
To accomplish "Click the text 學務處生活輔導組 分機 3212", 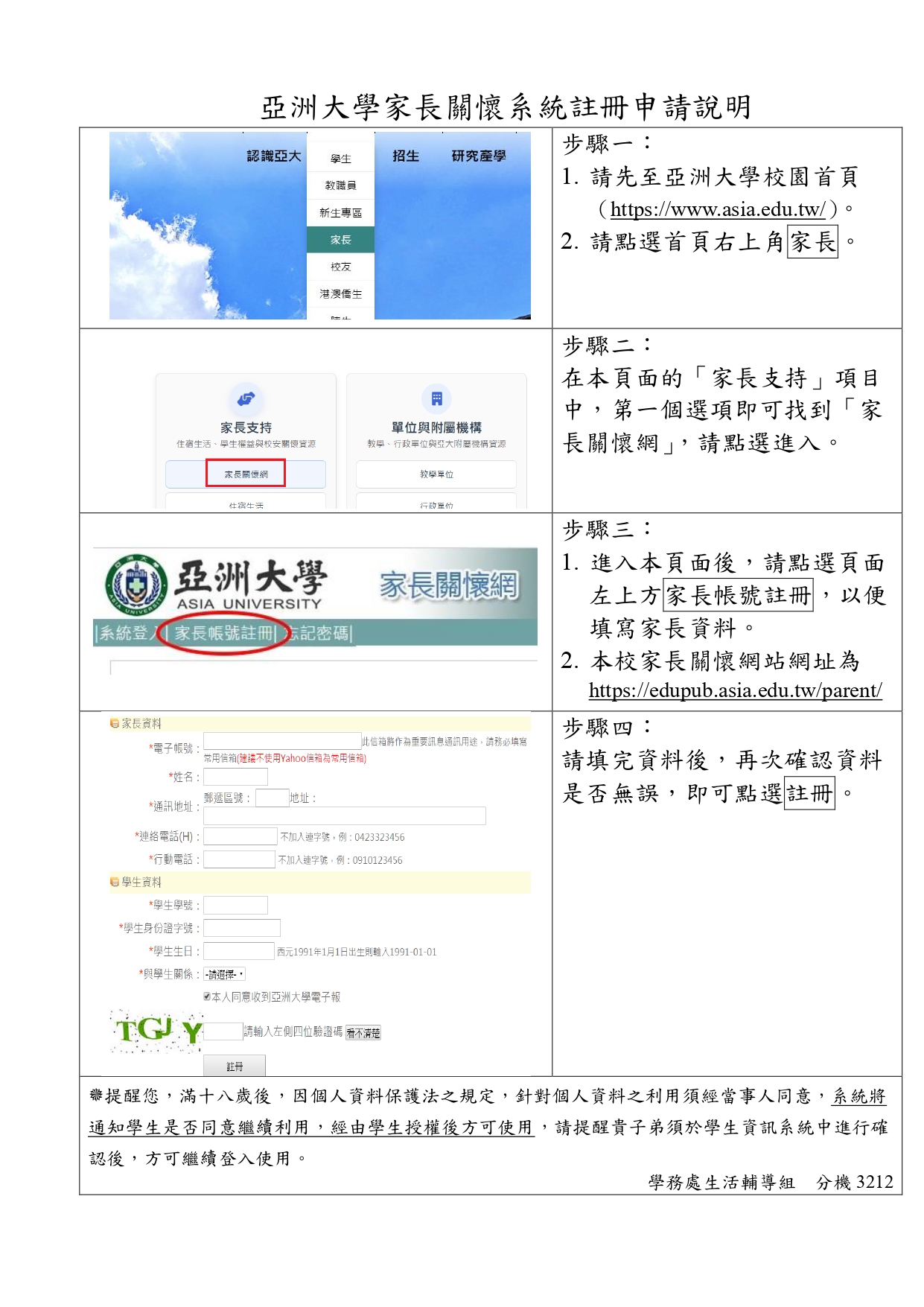I will (x=771, y=1182).
